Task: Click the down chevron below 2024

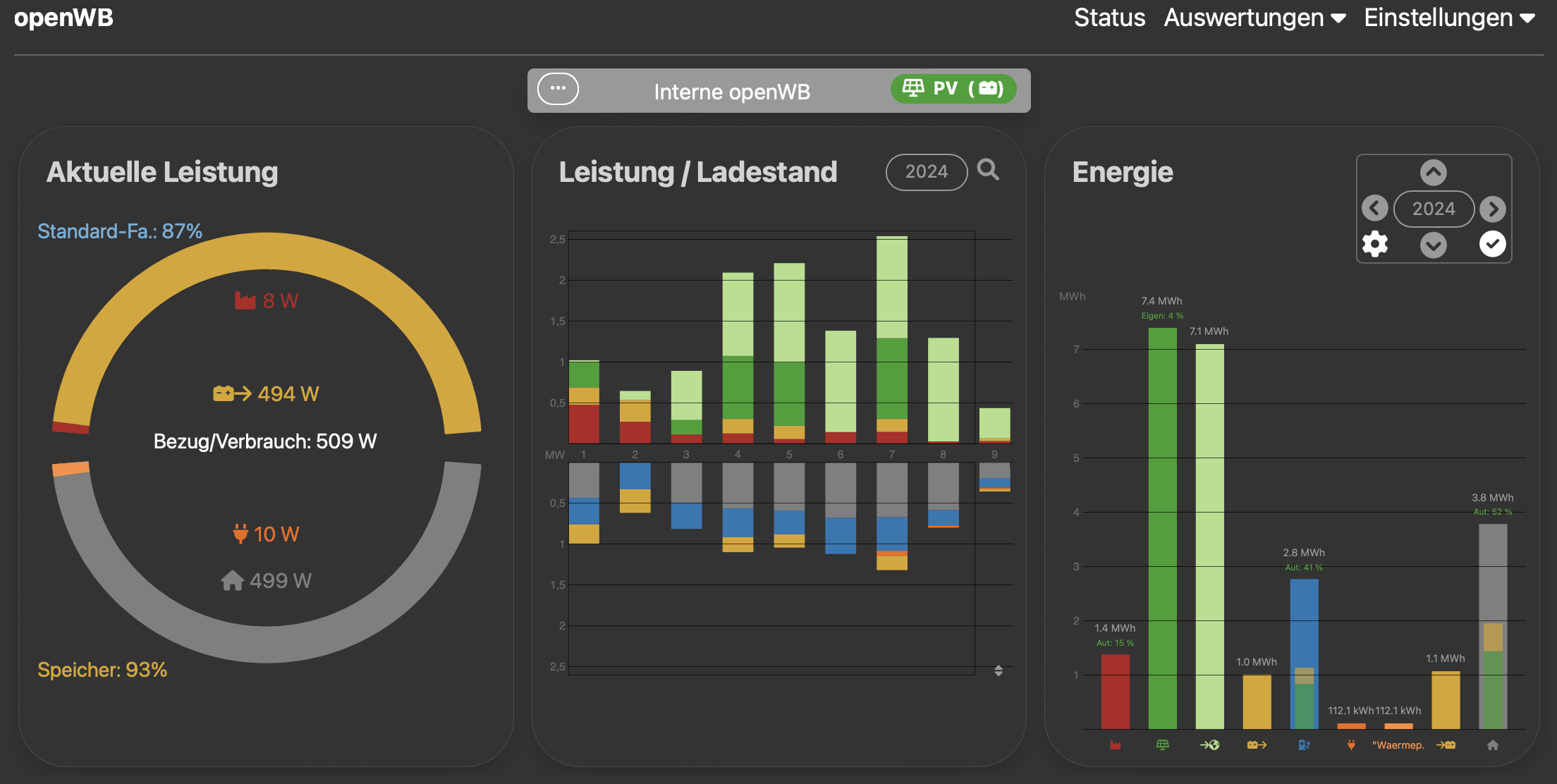Action: [1433, 245]
